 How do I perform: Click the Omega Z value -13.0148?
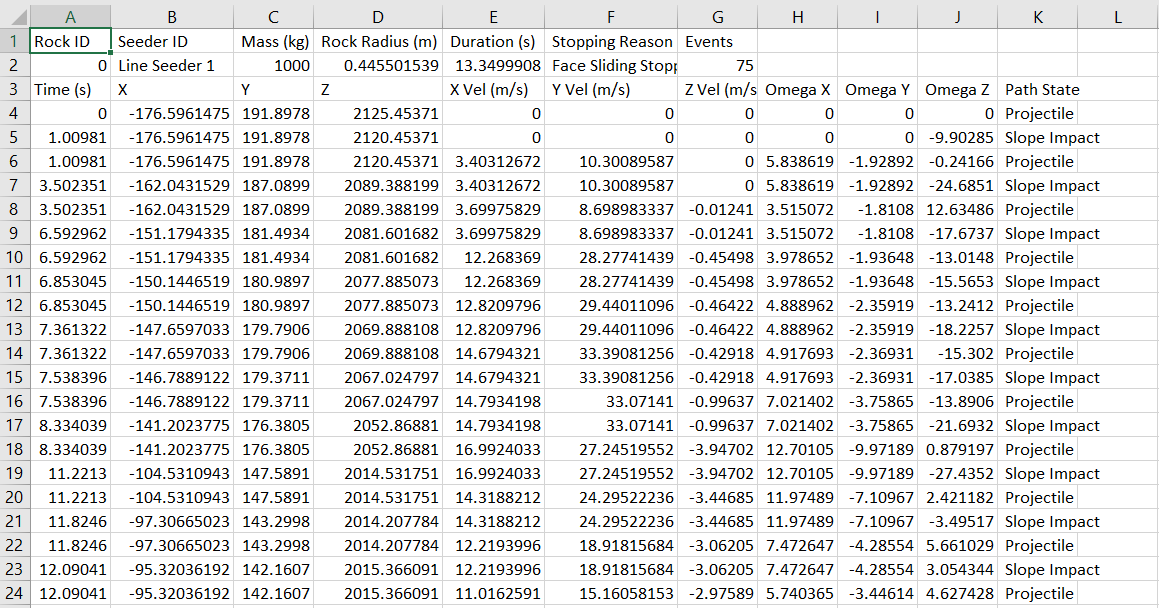coord(957,257)
